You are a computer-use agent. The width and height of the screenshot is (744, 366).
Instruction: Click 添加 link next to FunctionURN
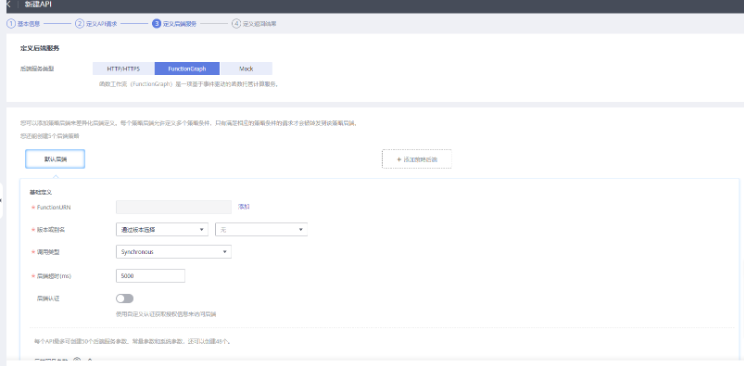(x=244, y=207)
